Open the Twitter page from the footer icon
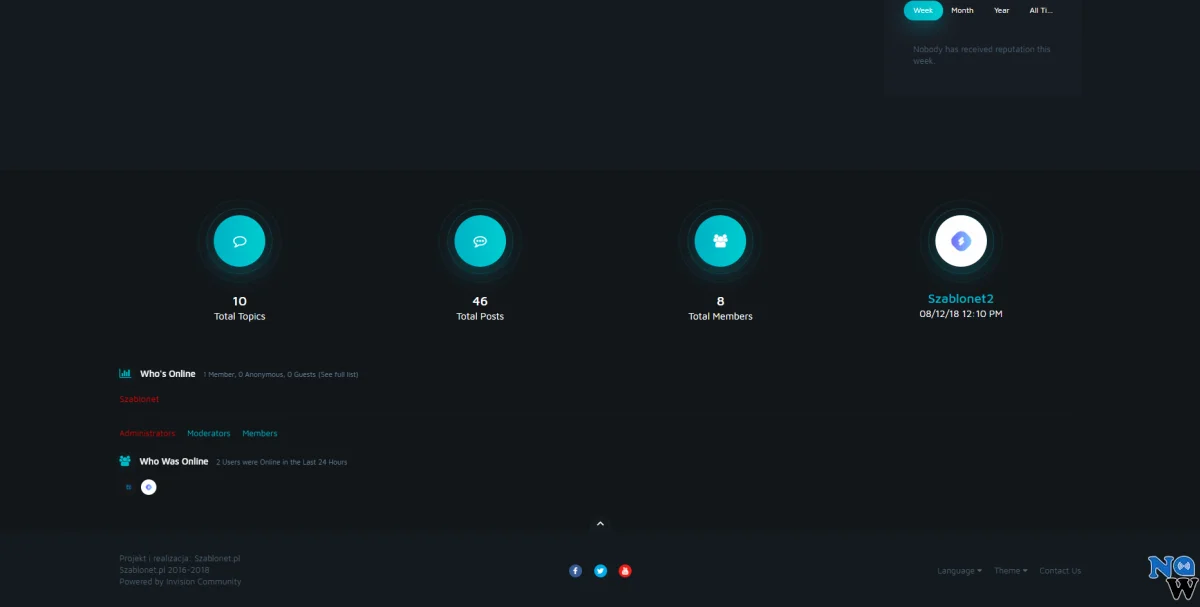1200x607 pixels. tap(600, 571)
